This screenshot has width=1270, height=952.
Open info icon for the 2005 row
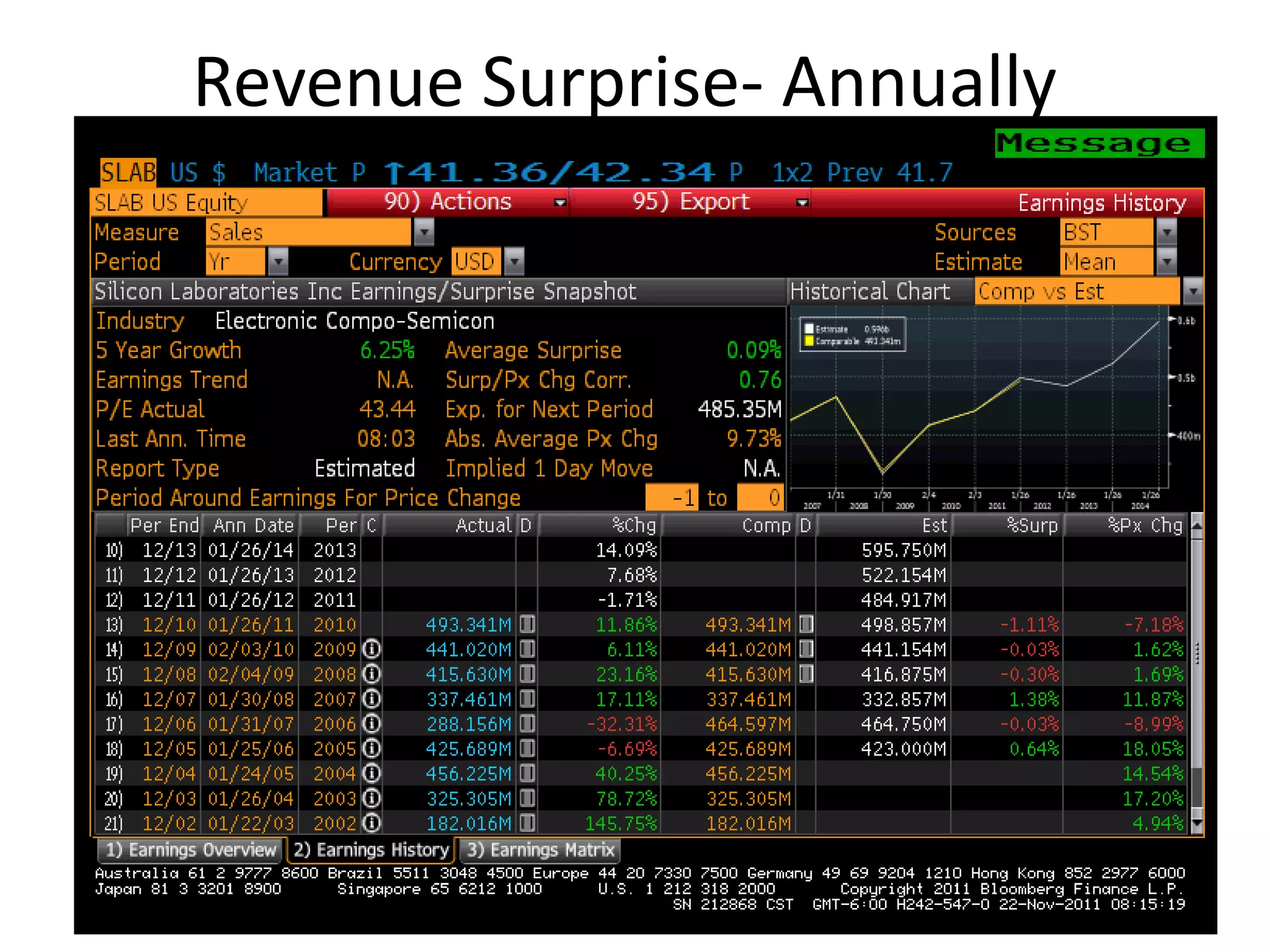(x=371, y=748)
